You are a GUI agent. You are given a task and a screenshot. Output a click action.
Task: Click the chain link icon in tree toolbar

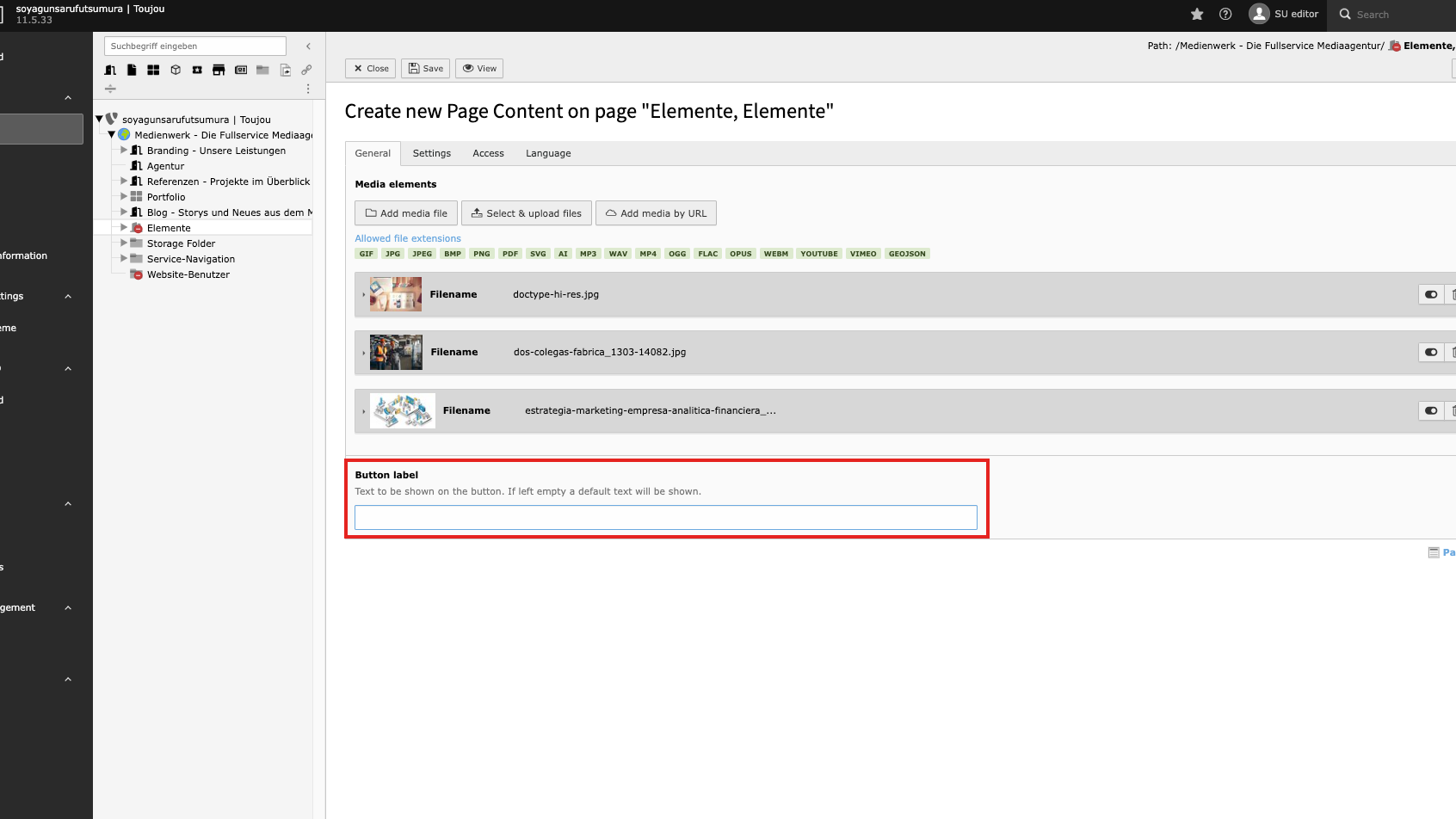(306, 70)
